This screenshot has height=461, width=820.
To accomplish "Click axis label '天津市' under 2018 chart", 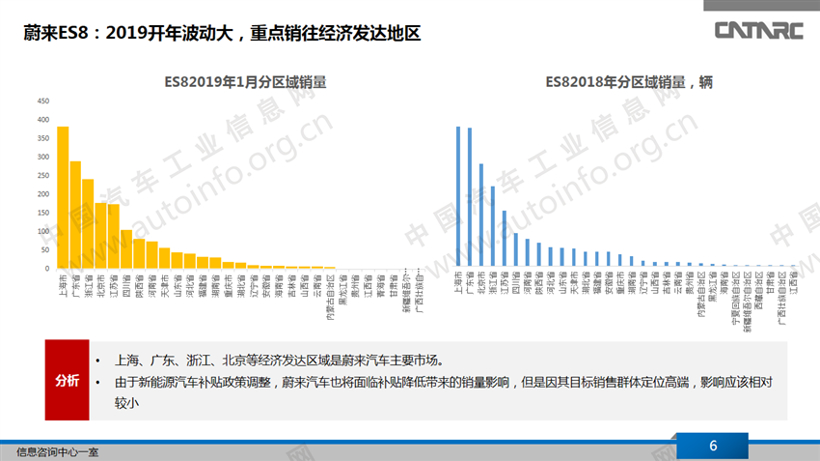I will pyautogui.click(x=574, y=283).
